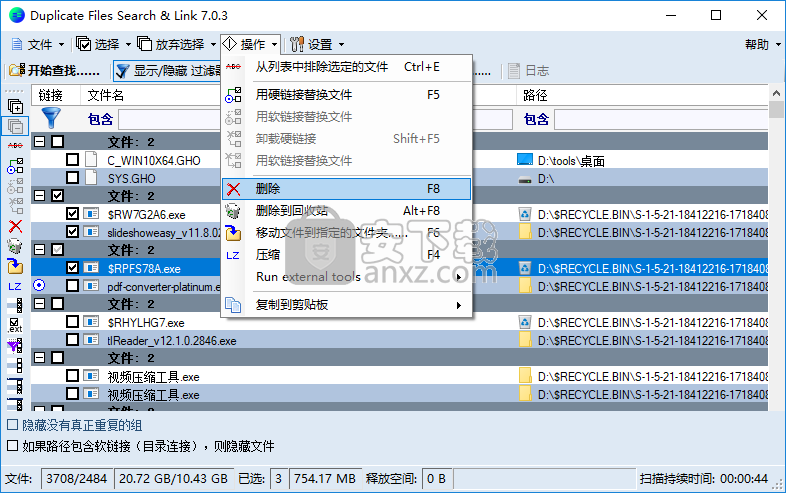Expand the 复制到剪贴板 submenu

click(x=346, y=304)
